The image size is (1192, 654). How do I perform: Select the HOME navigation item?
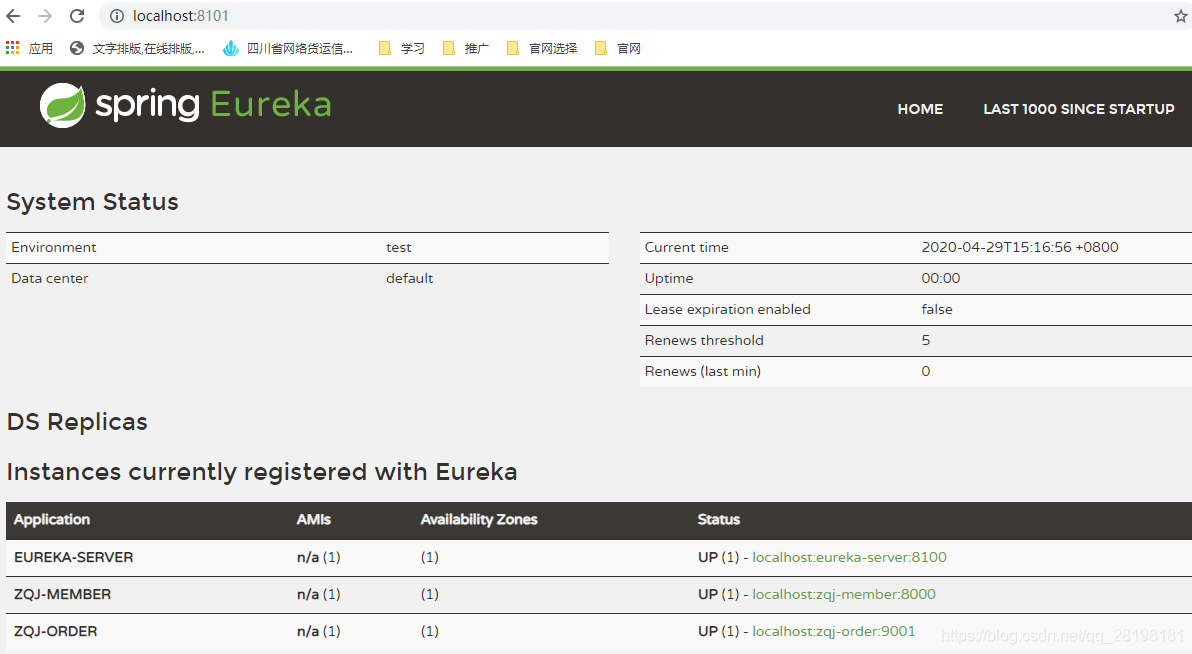pyautogui.click(x=920, y=109)
